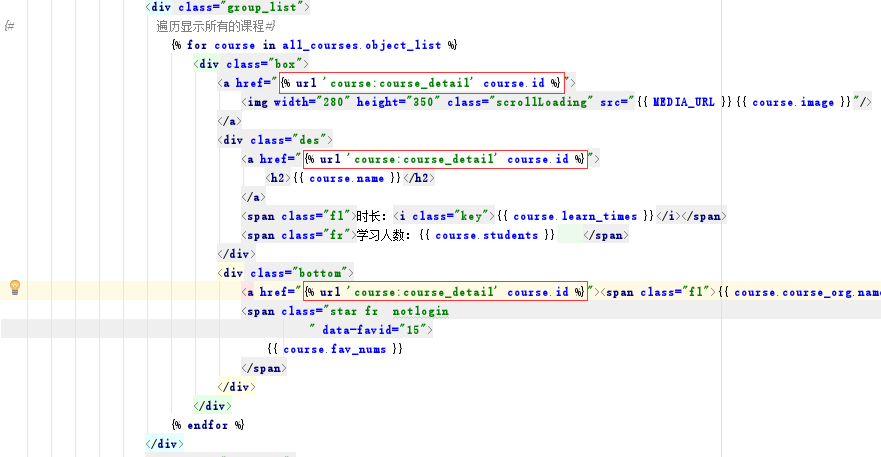
Task: Click the span class="fr" opening tag
Action: pos(299,236)
